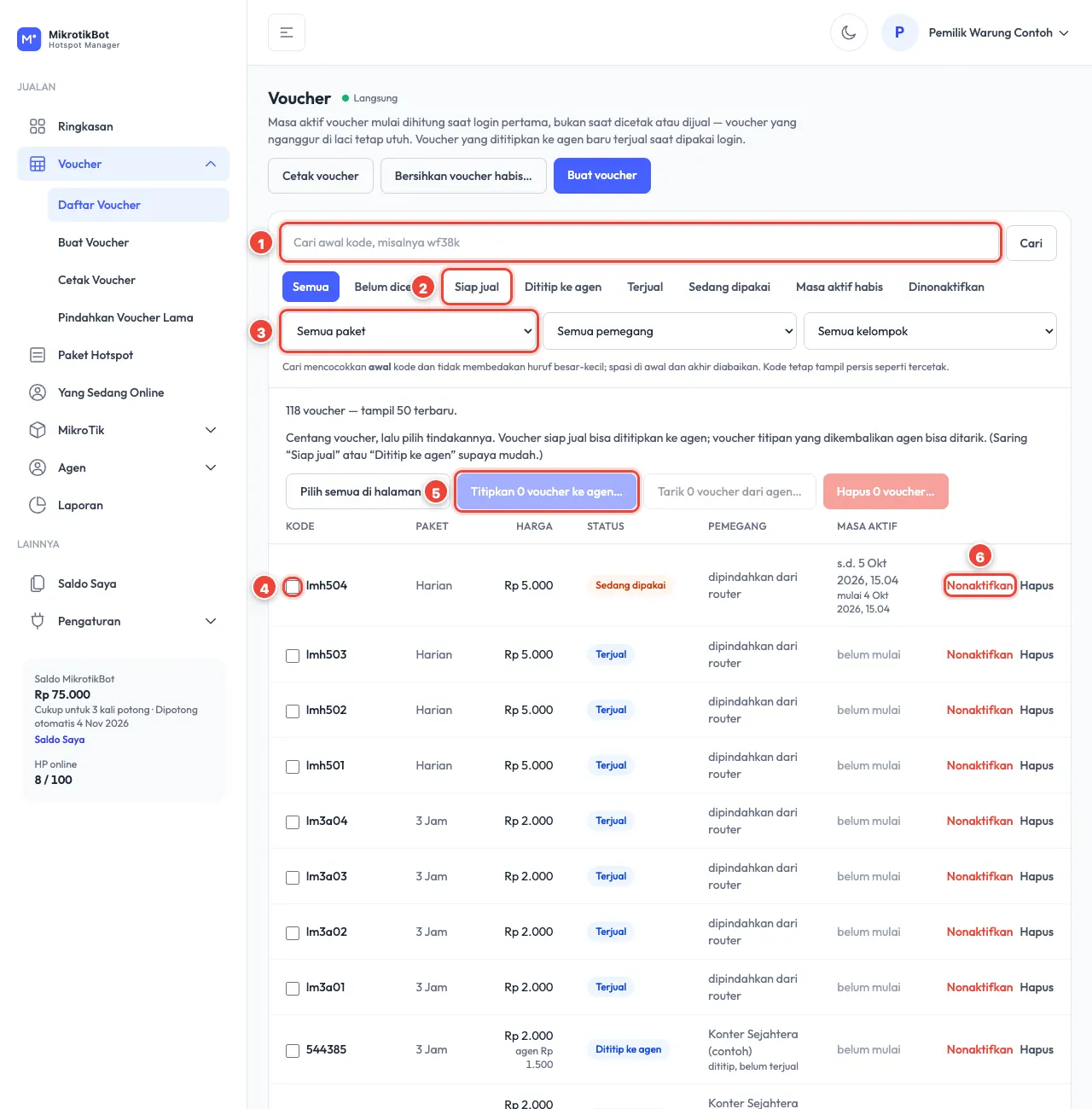Viewport: 1092px width, 1109px height.
Task: Click the MikroTik box icon
Action: pyautogui.click(x=38, y=430)
